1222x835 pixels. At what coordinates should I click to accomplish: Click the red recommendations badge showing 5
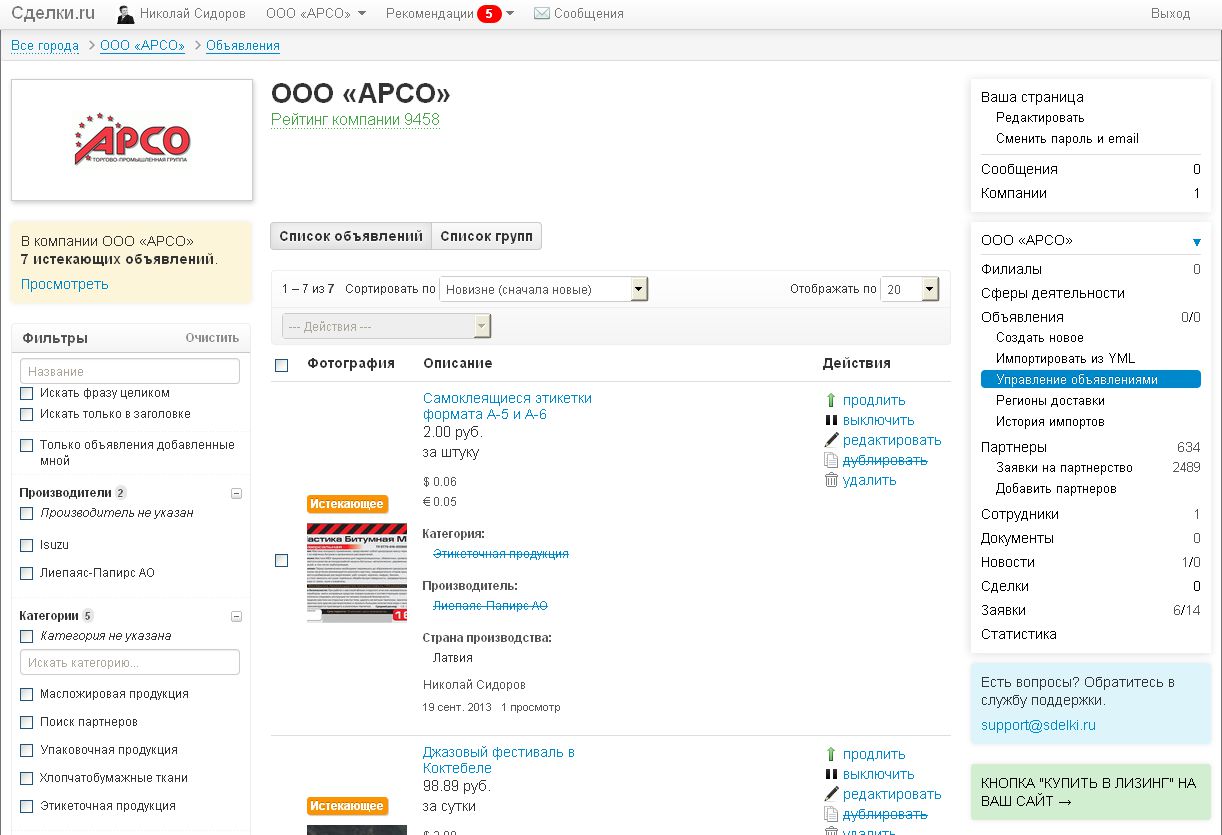click(x=489, y=14)
